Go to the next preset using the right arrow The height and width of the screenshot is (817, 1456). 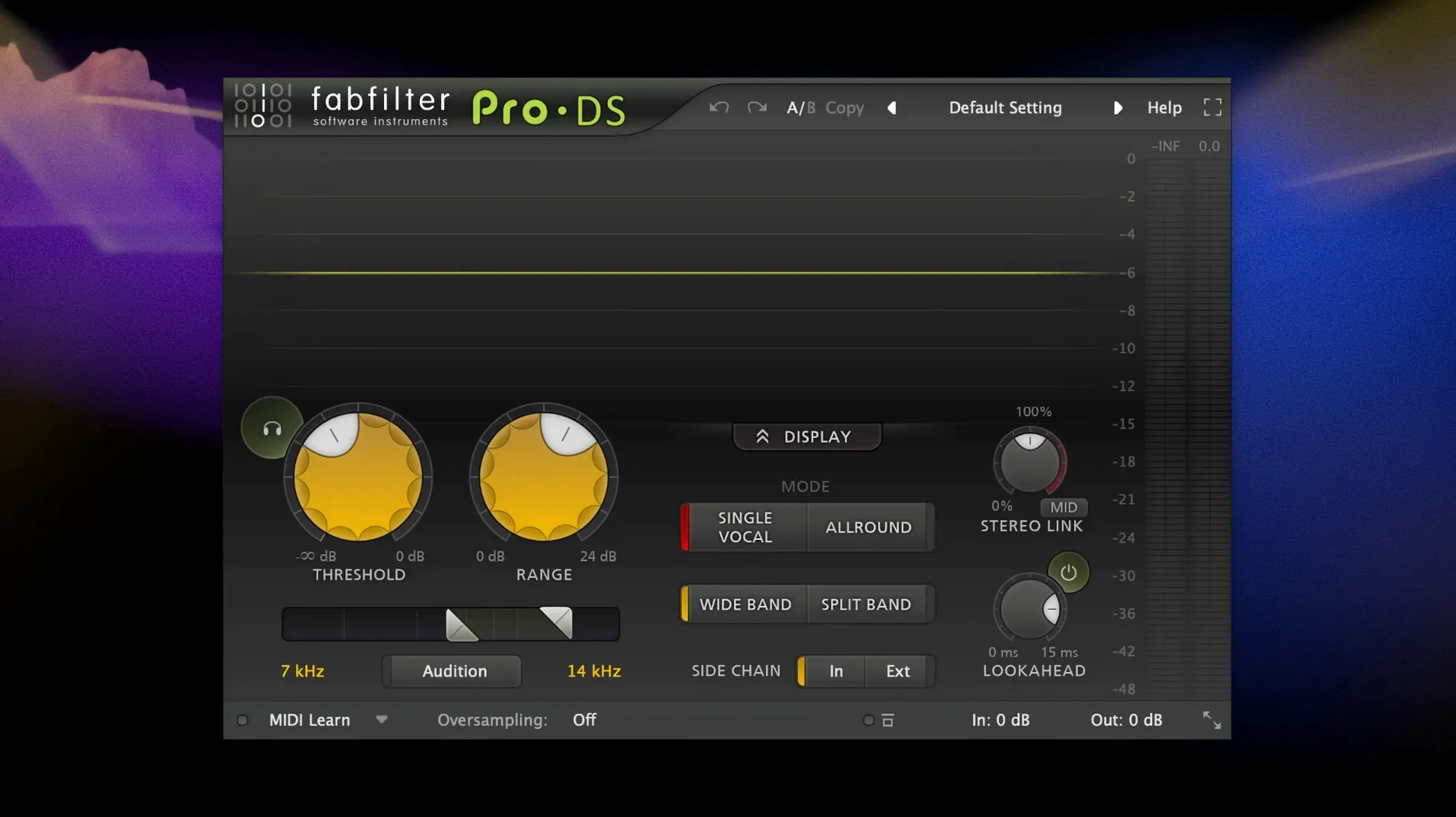(1117, 108)
